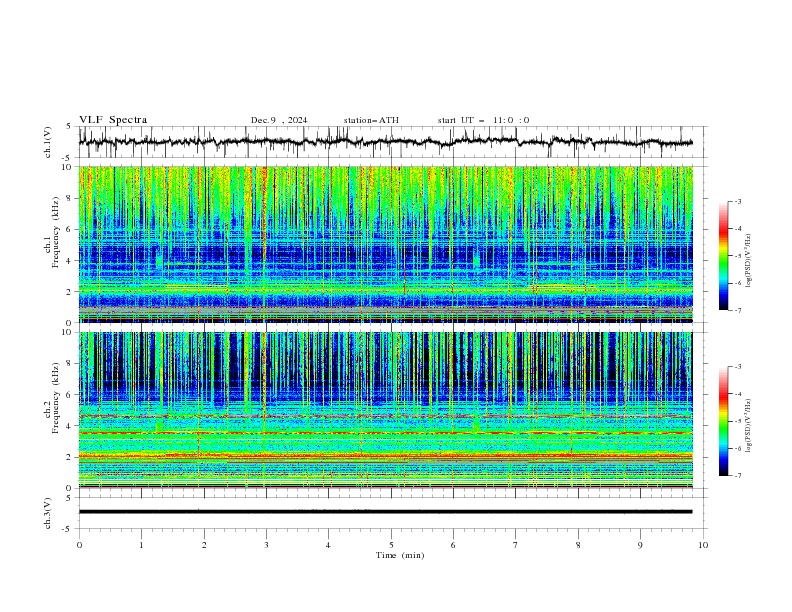The height and width of the screenshot is (612, 792).
Task: Click the 'ch.1(V)' waveform axis label
Action: [48, 142]
